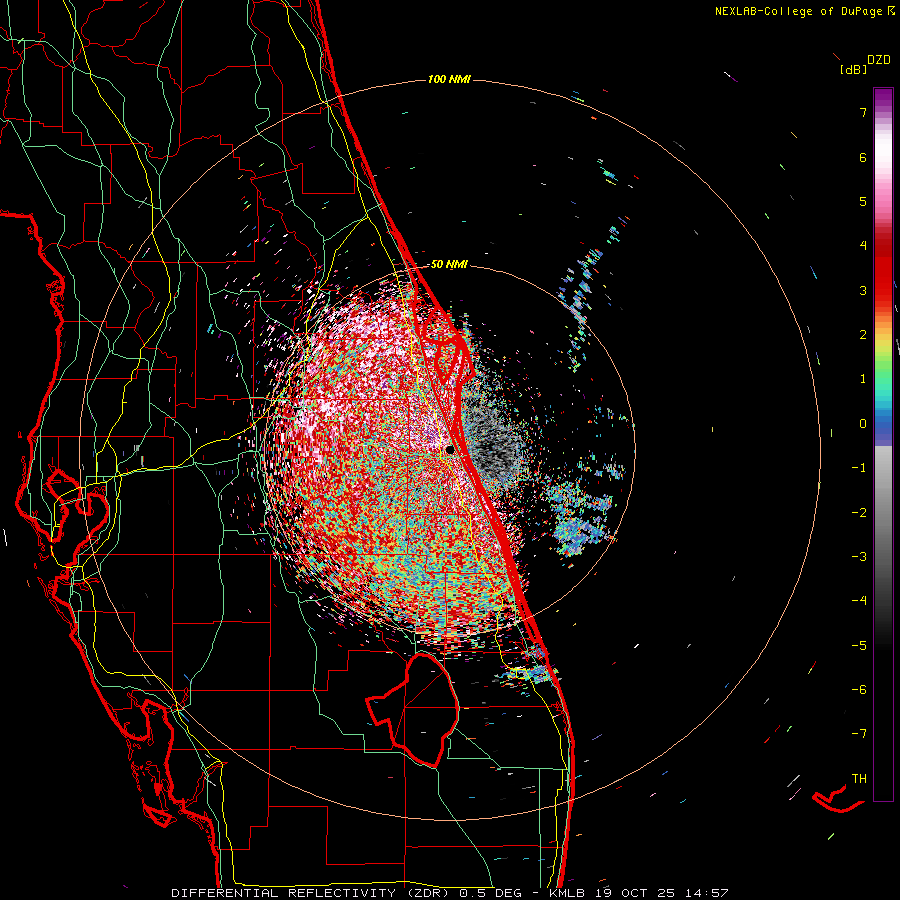Click the 0.5 DEG elevation text

491,893
